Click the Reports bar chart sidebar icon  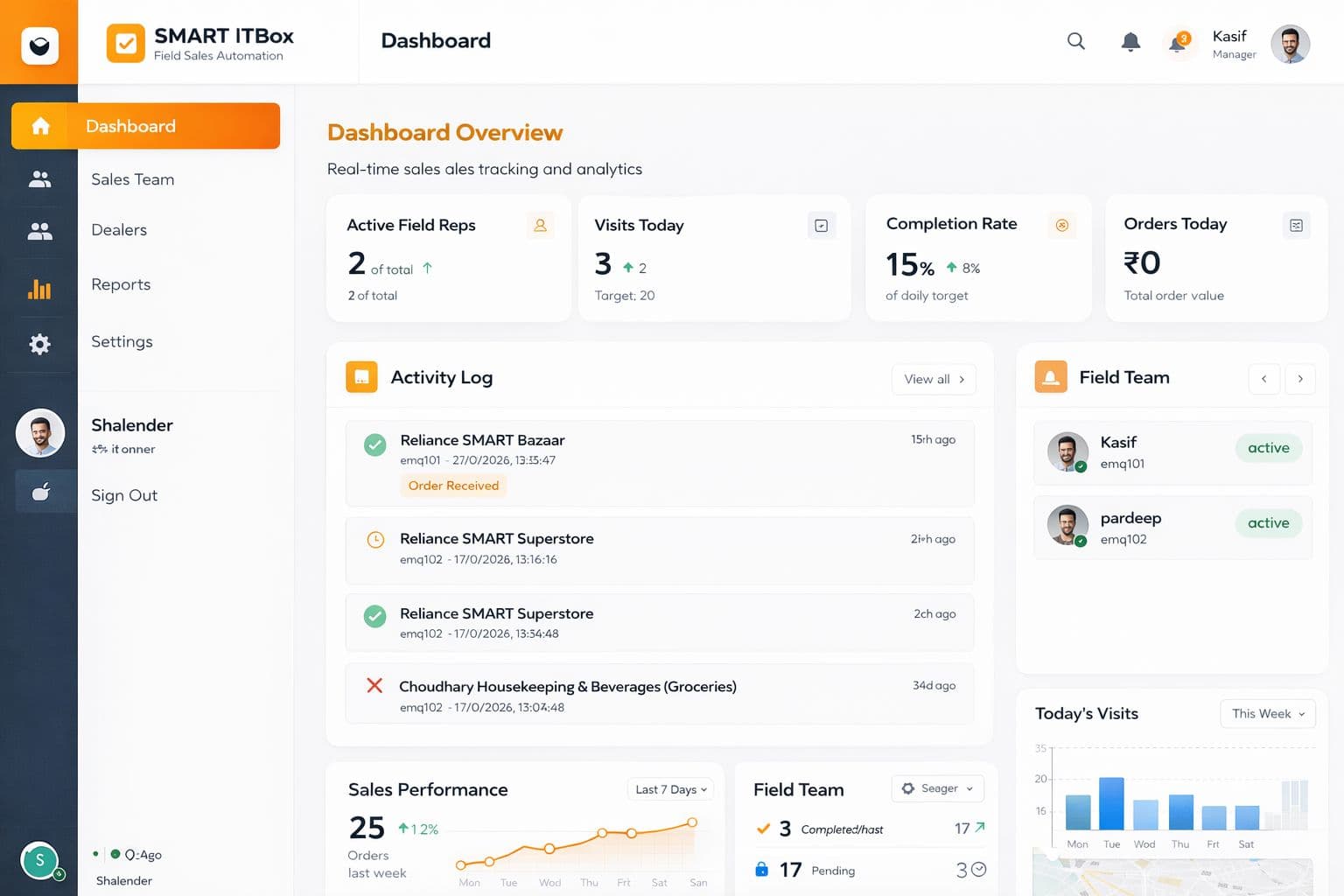(x=39, y=289)
